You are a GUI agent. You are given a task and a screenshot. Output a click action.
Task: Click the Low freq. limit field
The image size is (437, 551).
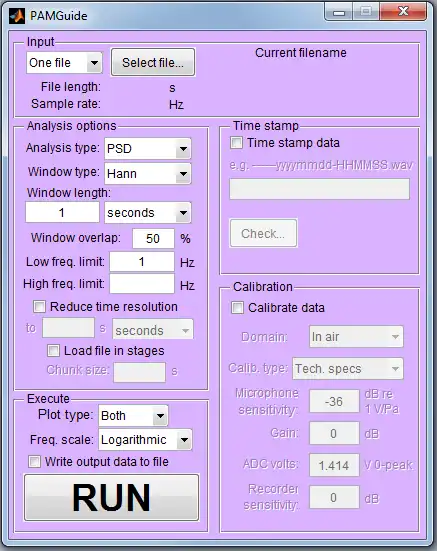click(x=142, y=262)
